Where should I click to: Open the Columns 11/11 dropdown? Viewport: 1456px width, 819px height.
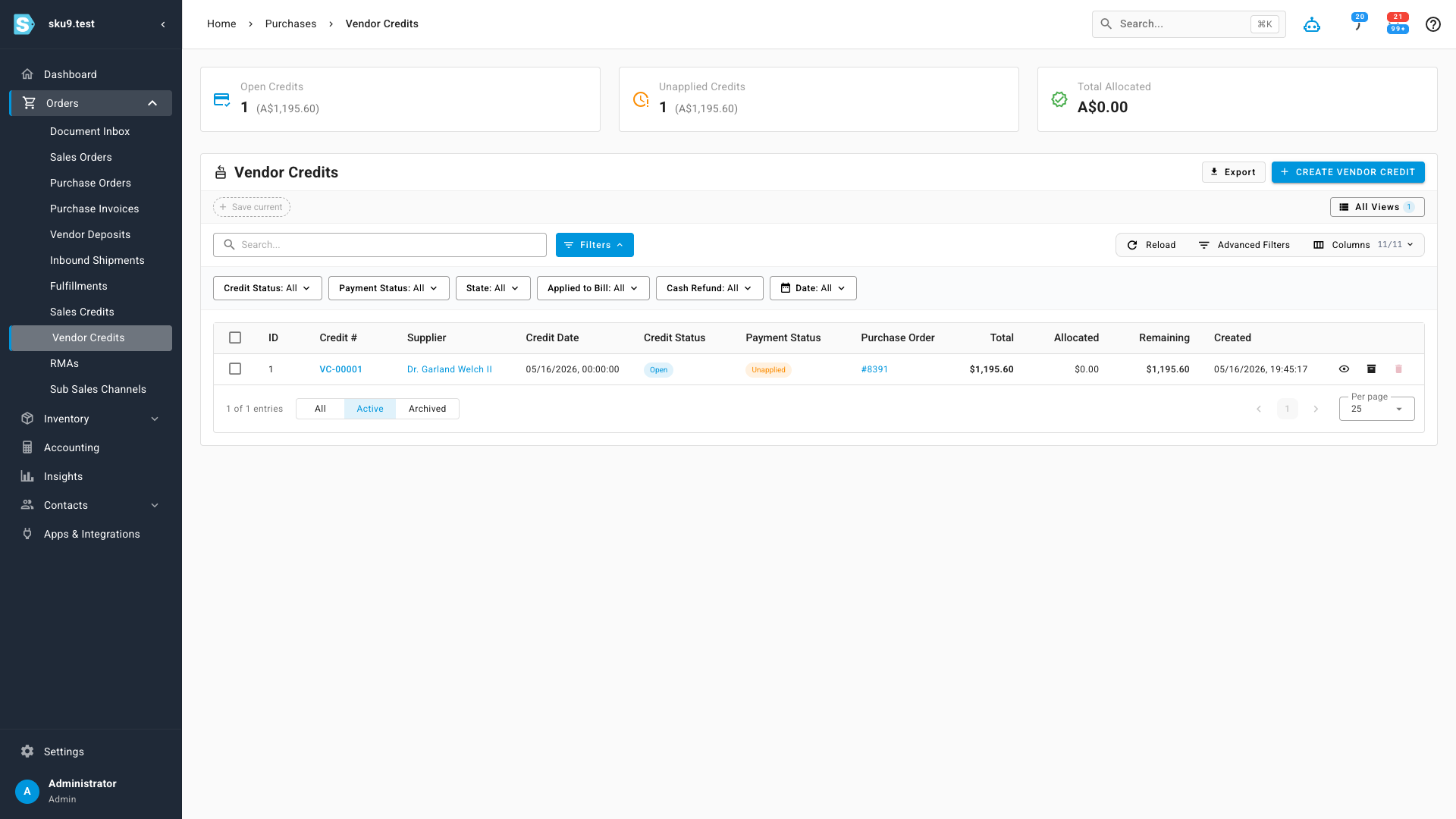(1363, 245)
